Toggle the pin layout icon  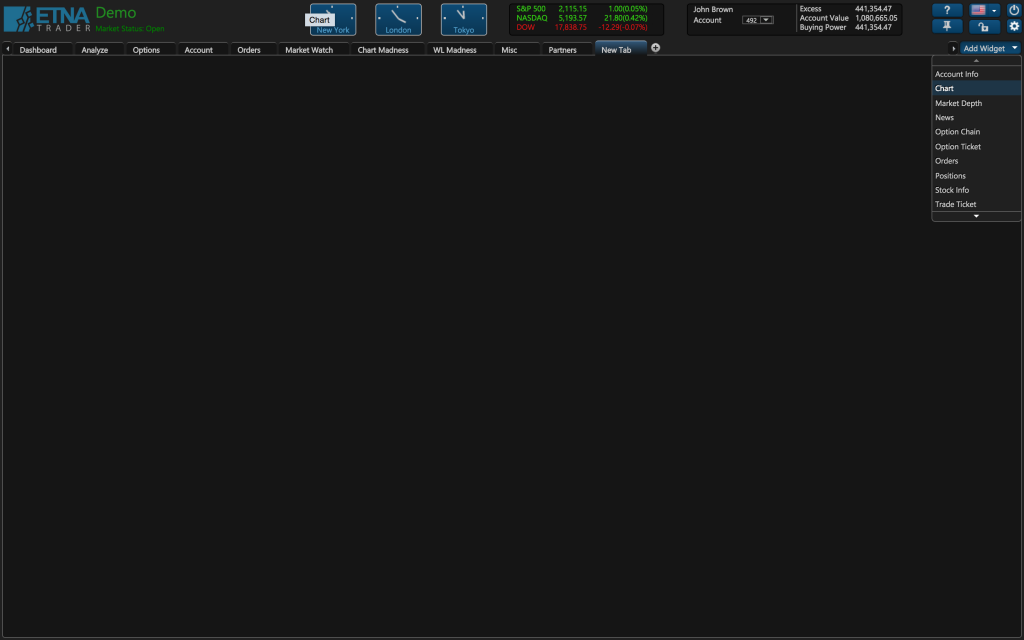[x=946, y=27]
